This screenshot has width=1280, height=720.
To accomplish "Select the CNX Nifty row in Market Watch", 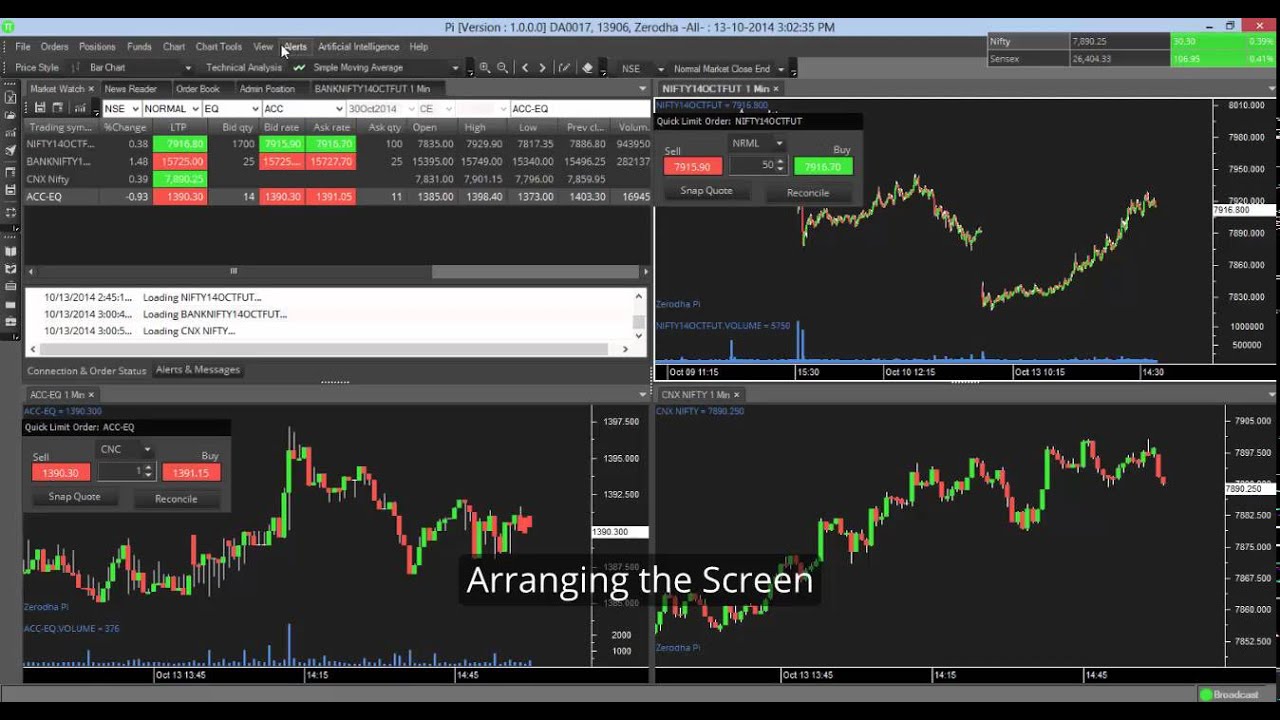I will pyautogui.click(x=338, y=179).
